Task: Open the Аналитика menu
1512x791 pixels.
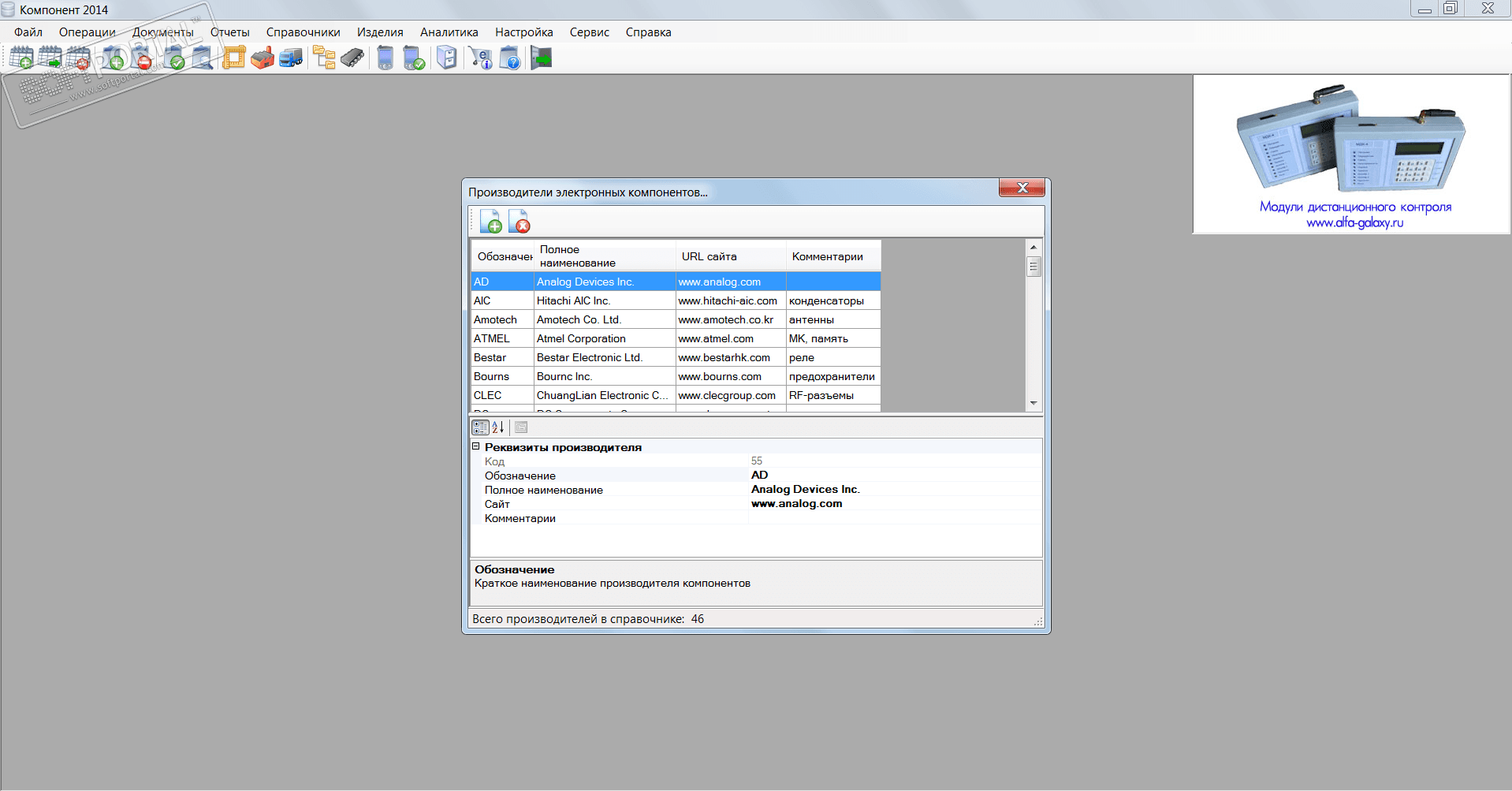Action: 449,32
